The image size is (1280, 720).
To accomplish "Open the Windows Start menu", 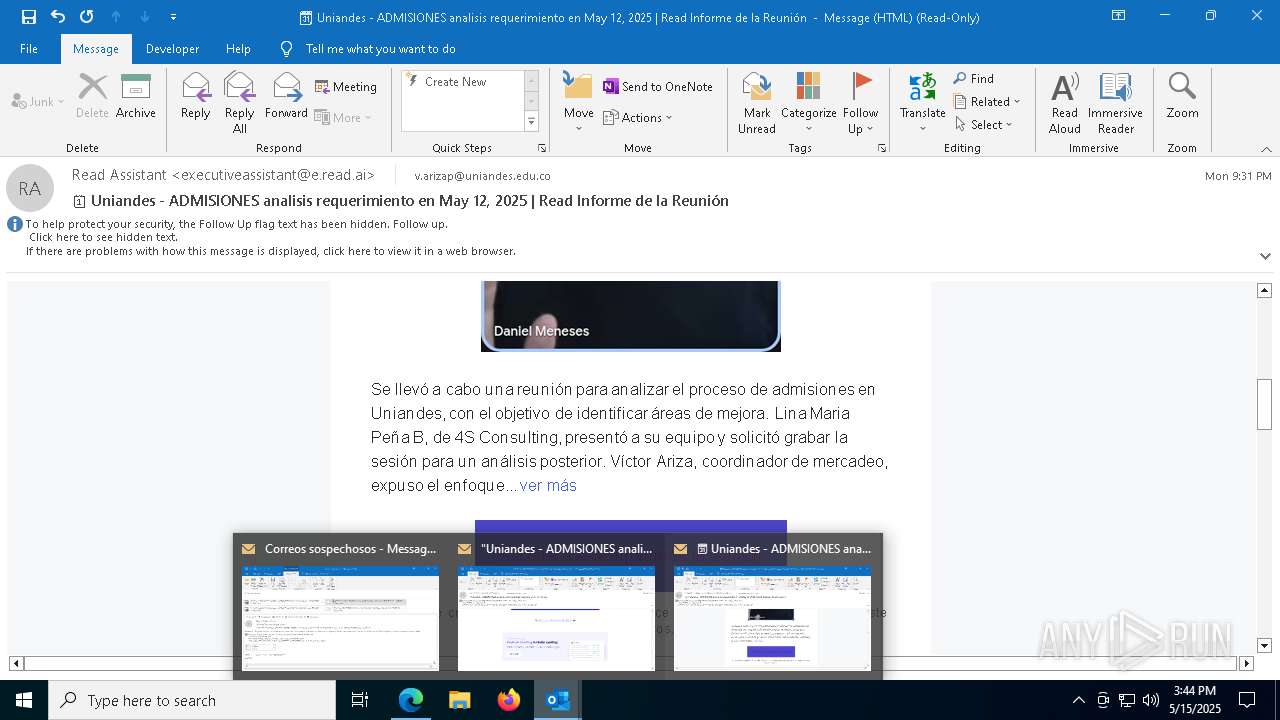I will point(24,700).
